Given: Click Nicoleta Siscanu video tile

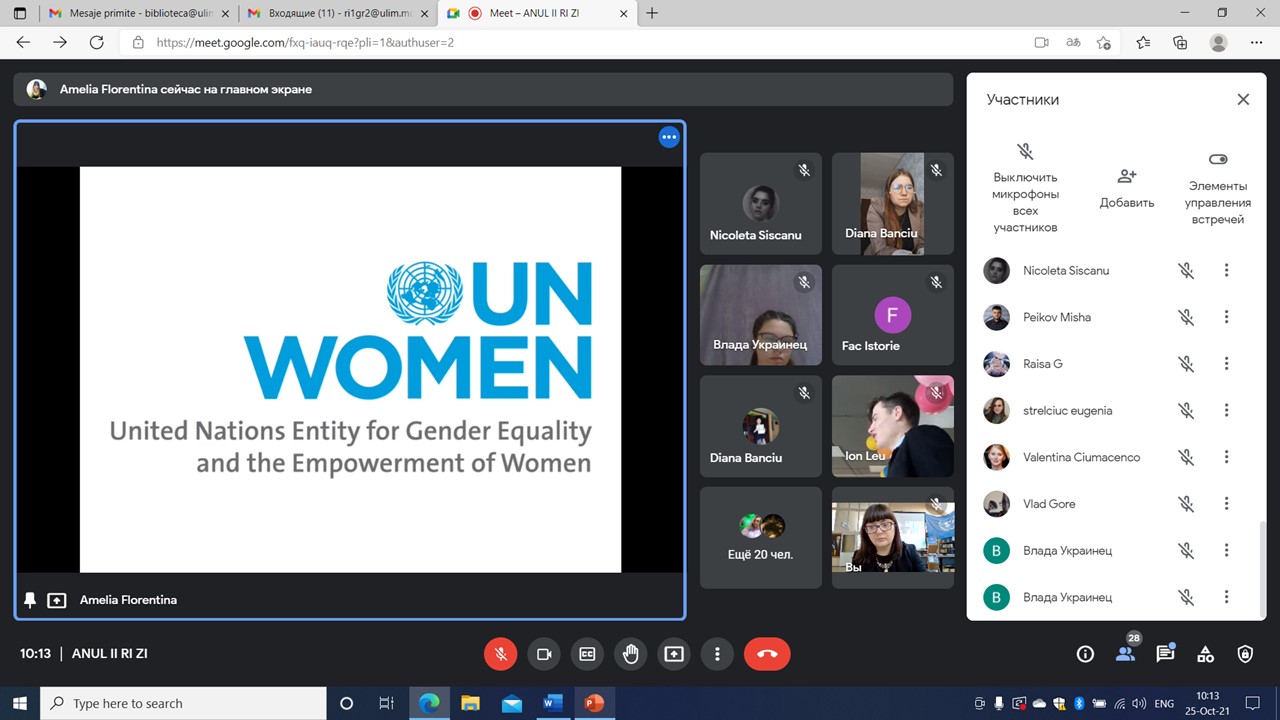Looking at the screenshot, I should [x=760, y=203].
